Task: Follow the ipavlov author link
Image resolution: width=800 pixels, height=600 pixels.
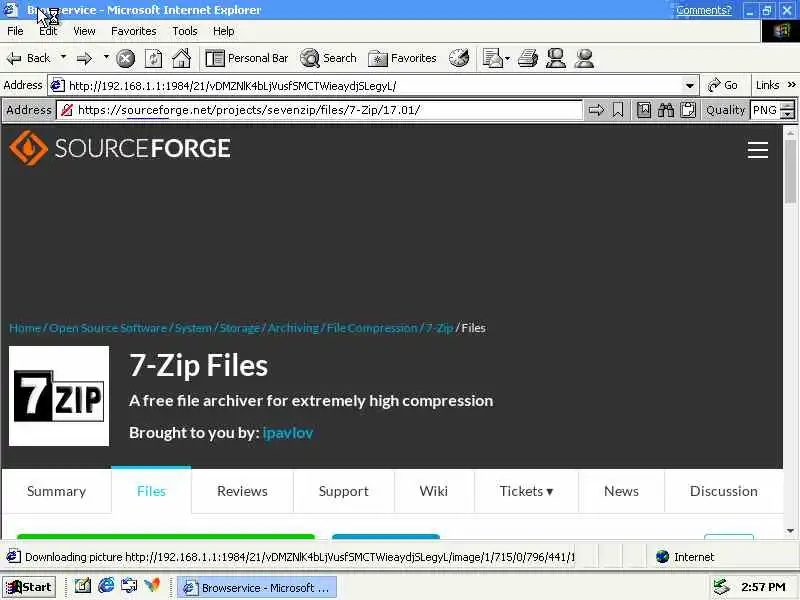Action: coord(288,433)
